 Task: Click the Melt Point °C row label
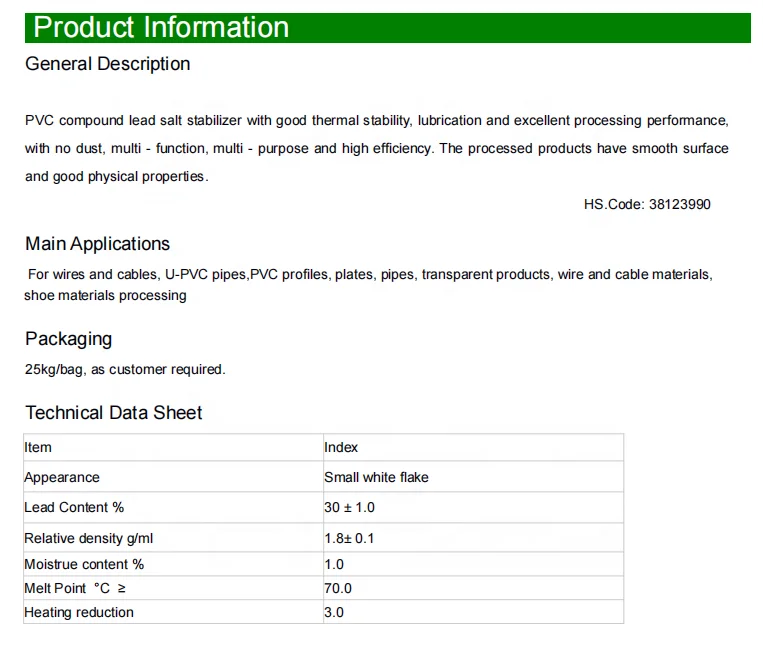pos(76,588)
